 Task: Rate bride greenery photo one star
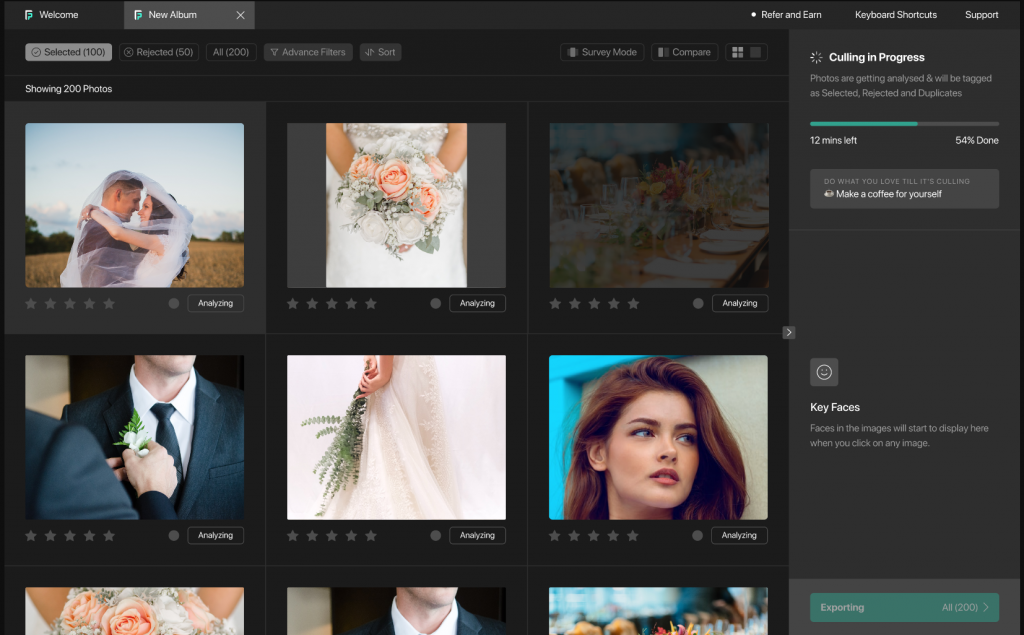coord(293,536)
